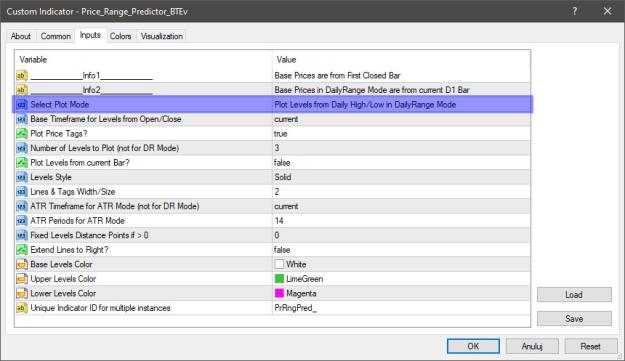Click boolean icon beside Plot Levels from current Bar

pyautogui.click(x=22, y=163)
